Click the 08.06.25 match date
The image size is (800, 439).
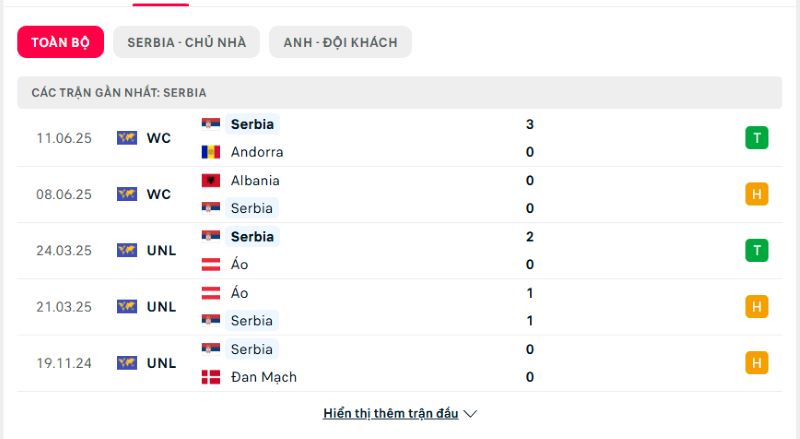[63, 194]
